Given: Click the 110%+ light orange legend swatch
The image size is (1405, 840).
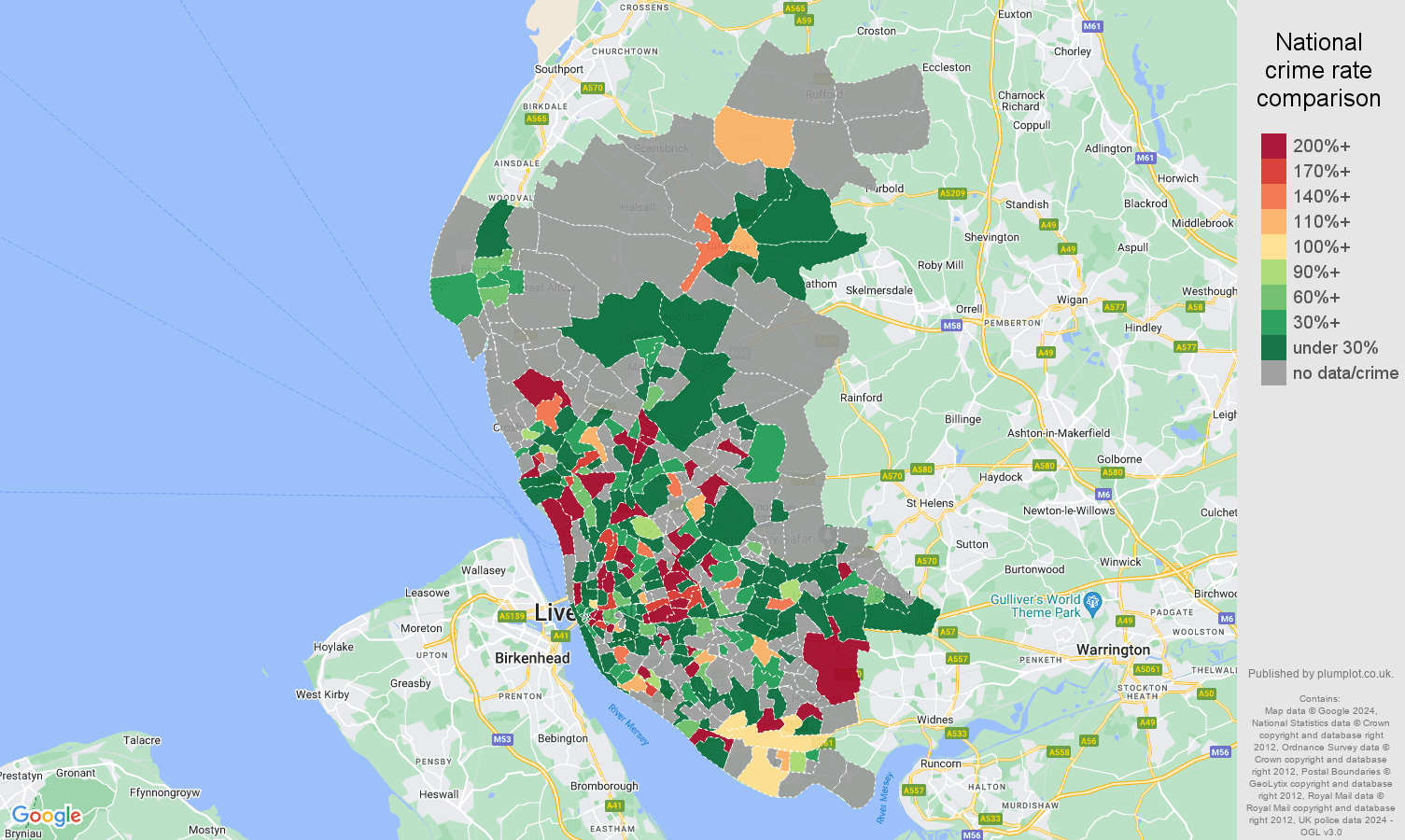Looking at the screenshot, I should (1273, 221).
